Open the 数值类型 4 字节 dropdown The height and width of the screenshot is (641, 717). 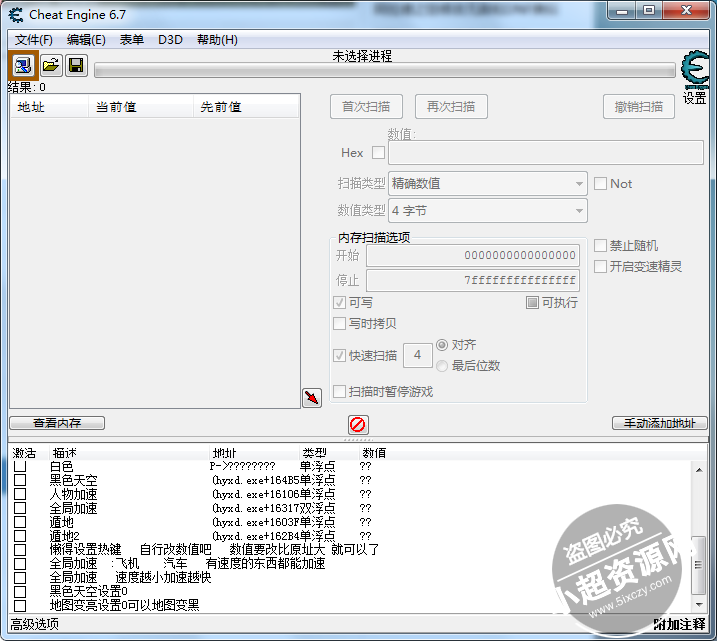487,211
